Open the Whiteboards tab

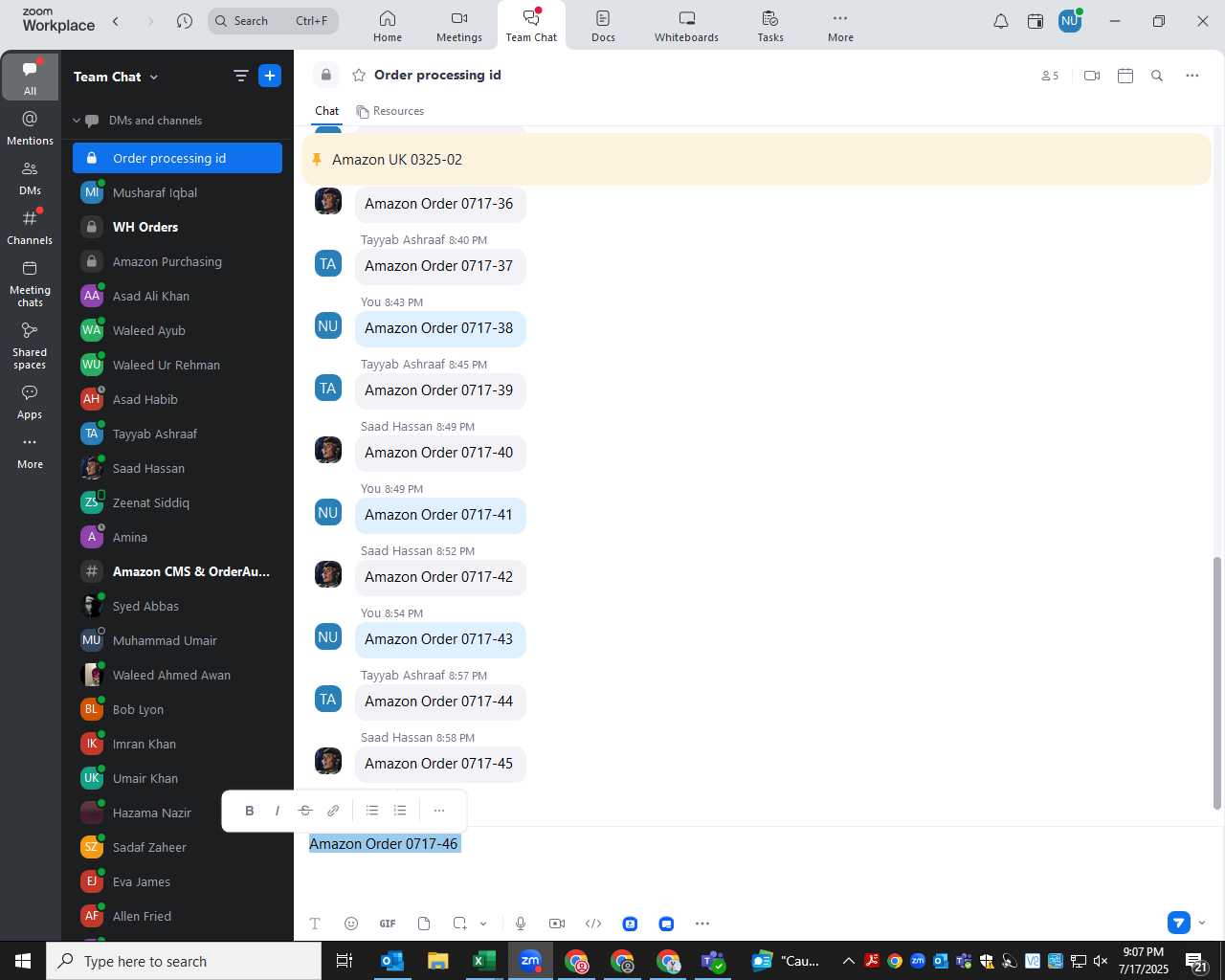point(686,26)
